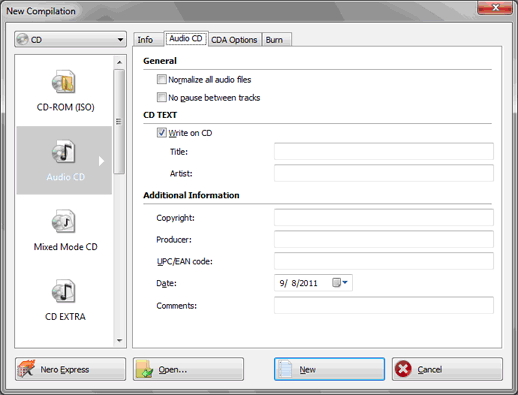The height and width of the screenshot is (395, 518).
Task: Select the Mixed Mode CD icon
Action: [64, 222]
